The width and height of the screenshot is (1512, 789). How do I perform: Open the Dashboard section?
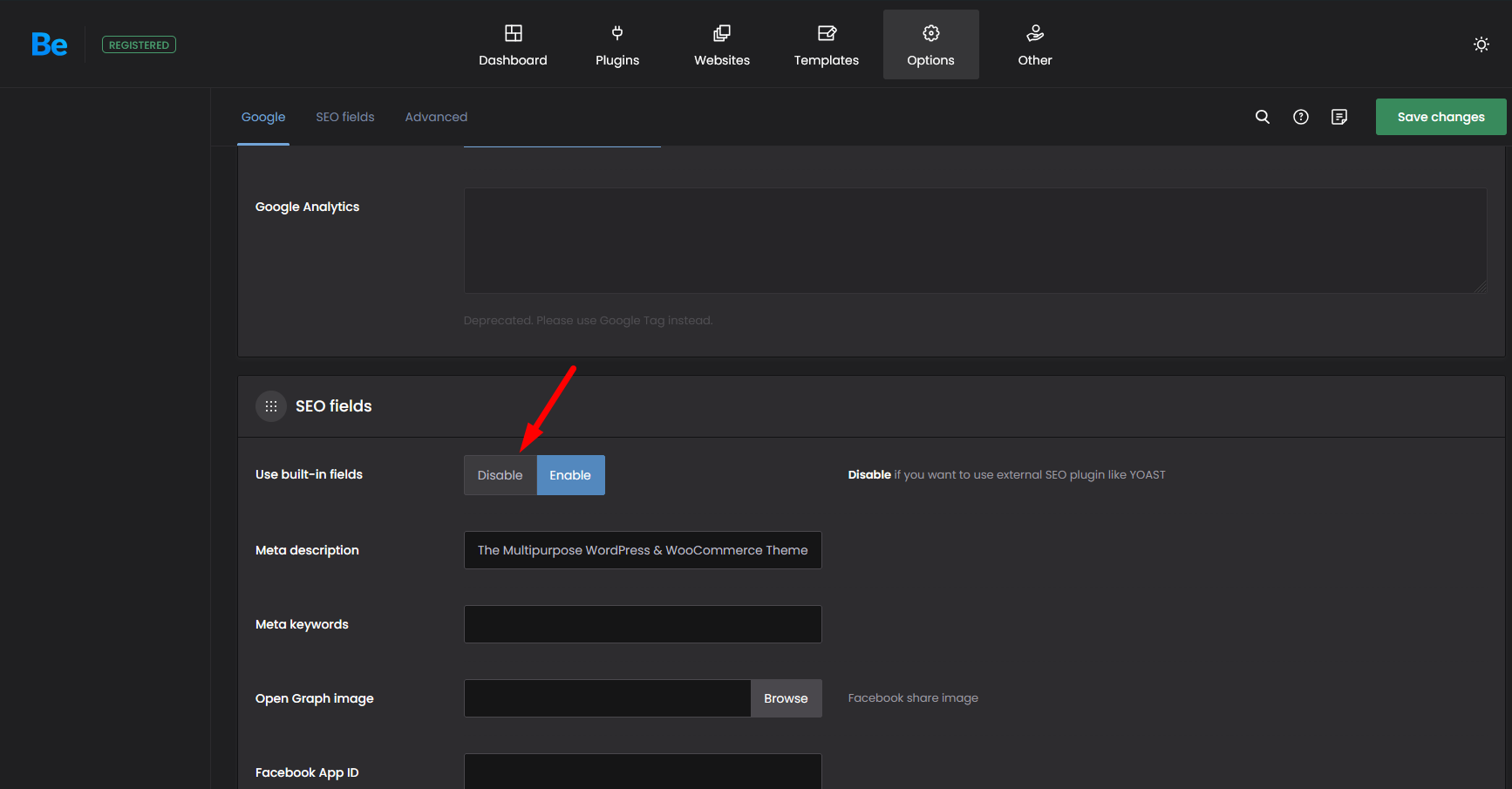tap(513, 44)
